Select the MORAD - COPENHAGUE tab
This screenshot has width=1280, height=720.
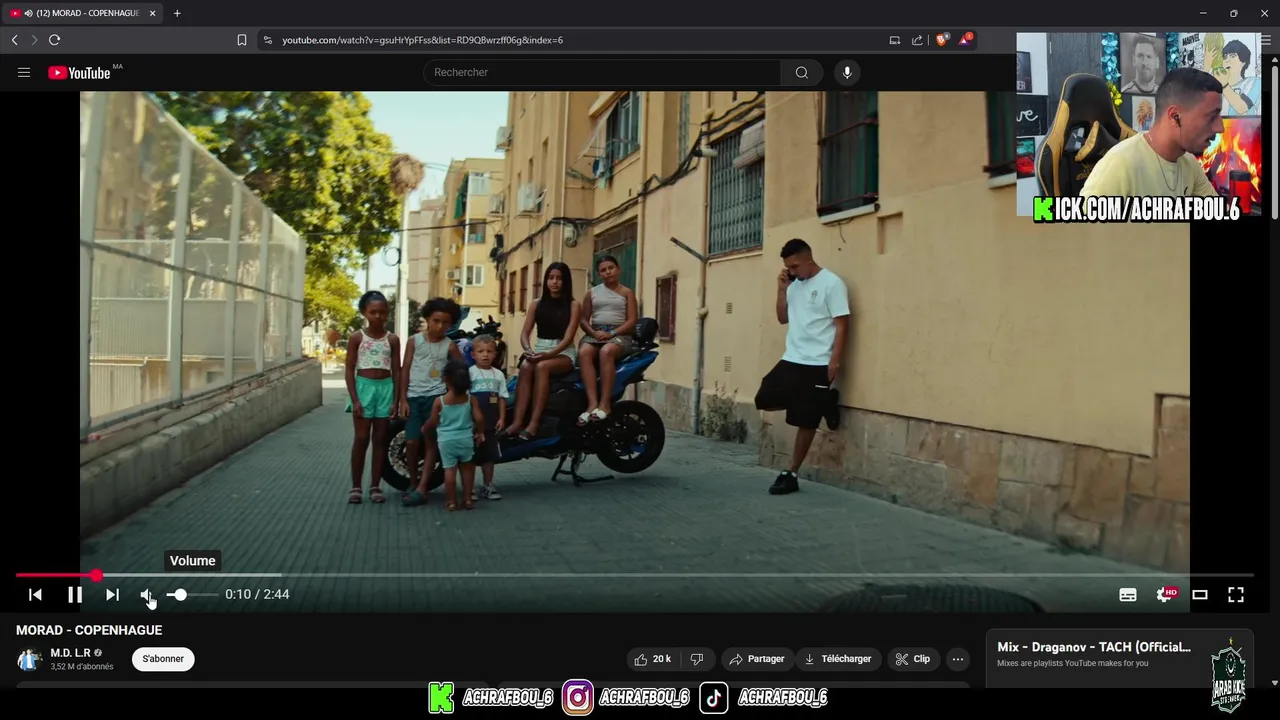pyautogui.click(x=85, y=13)
